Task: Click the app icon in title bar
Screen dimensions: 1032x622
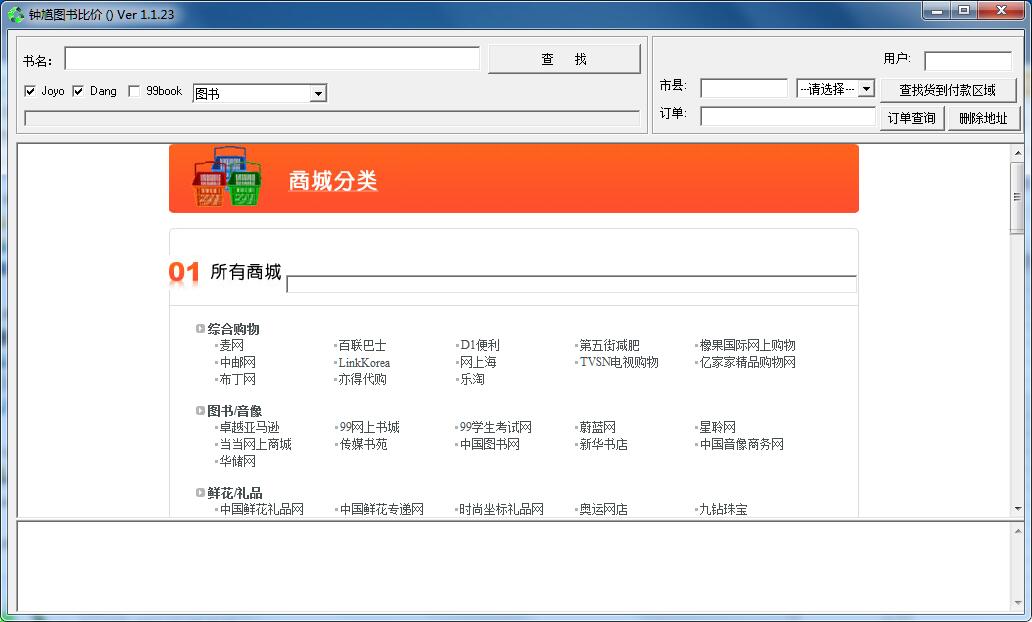Action: [16, 14]
